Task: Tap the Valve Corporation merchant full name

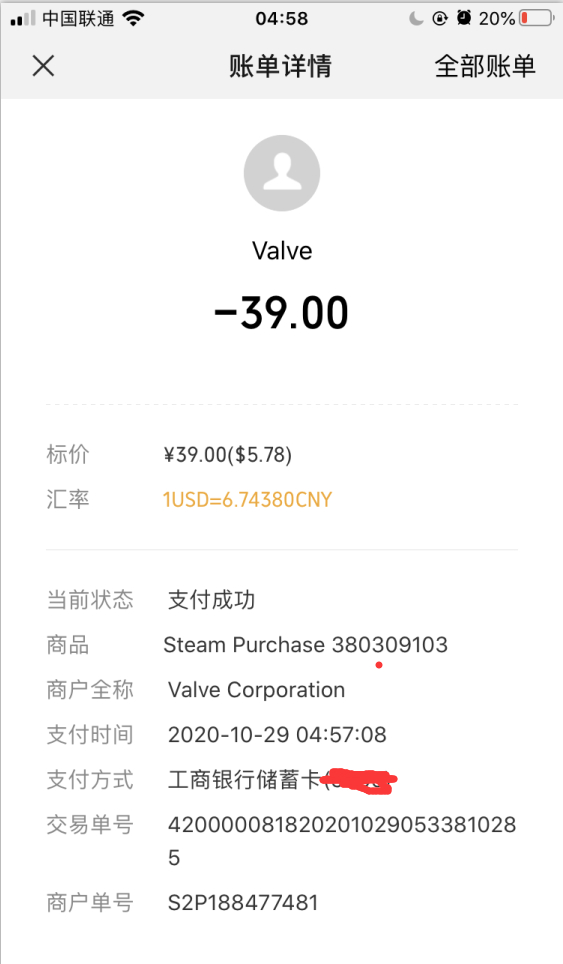Action: (x=256, y=690)
